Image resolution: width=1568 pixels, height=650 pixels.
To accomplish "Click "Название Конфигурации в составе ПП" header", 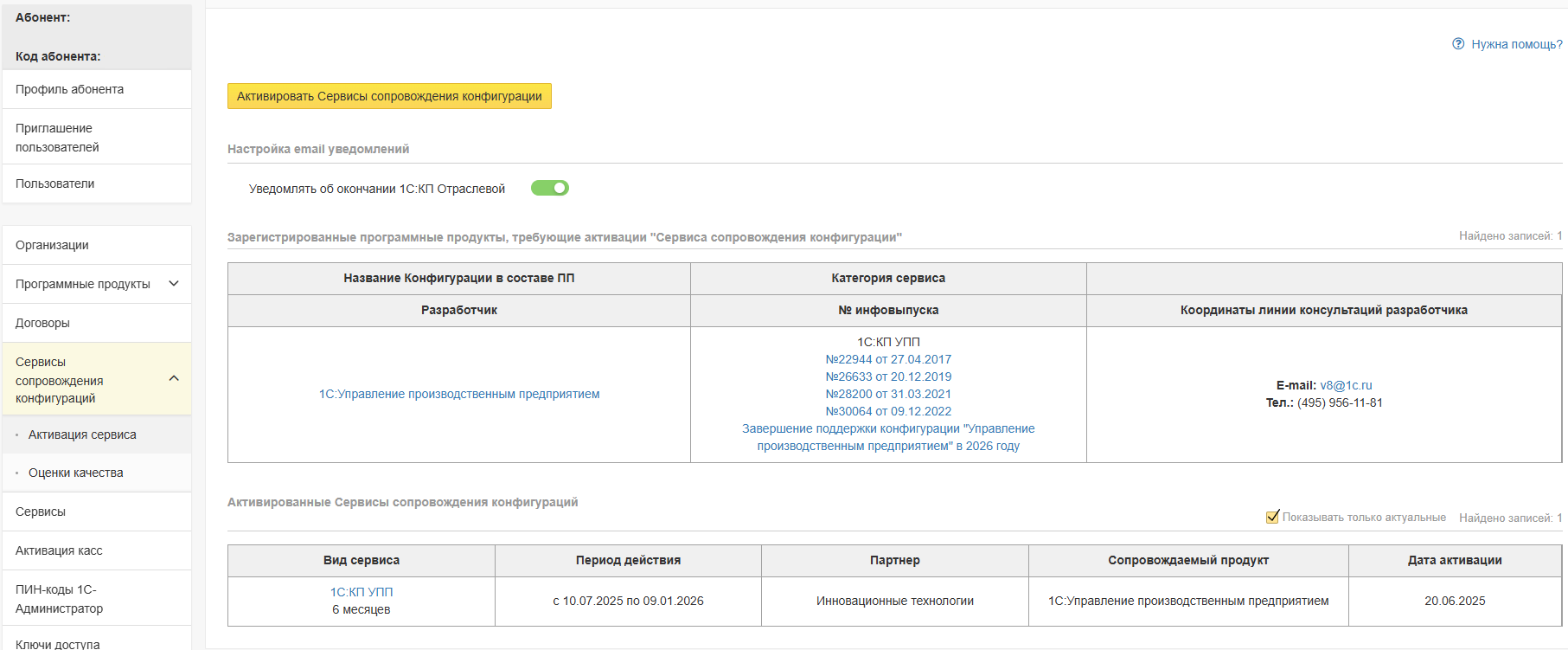I will pos(459,278).
